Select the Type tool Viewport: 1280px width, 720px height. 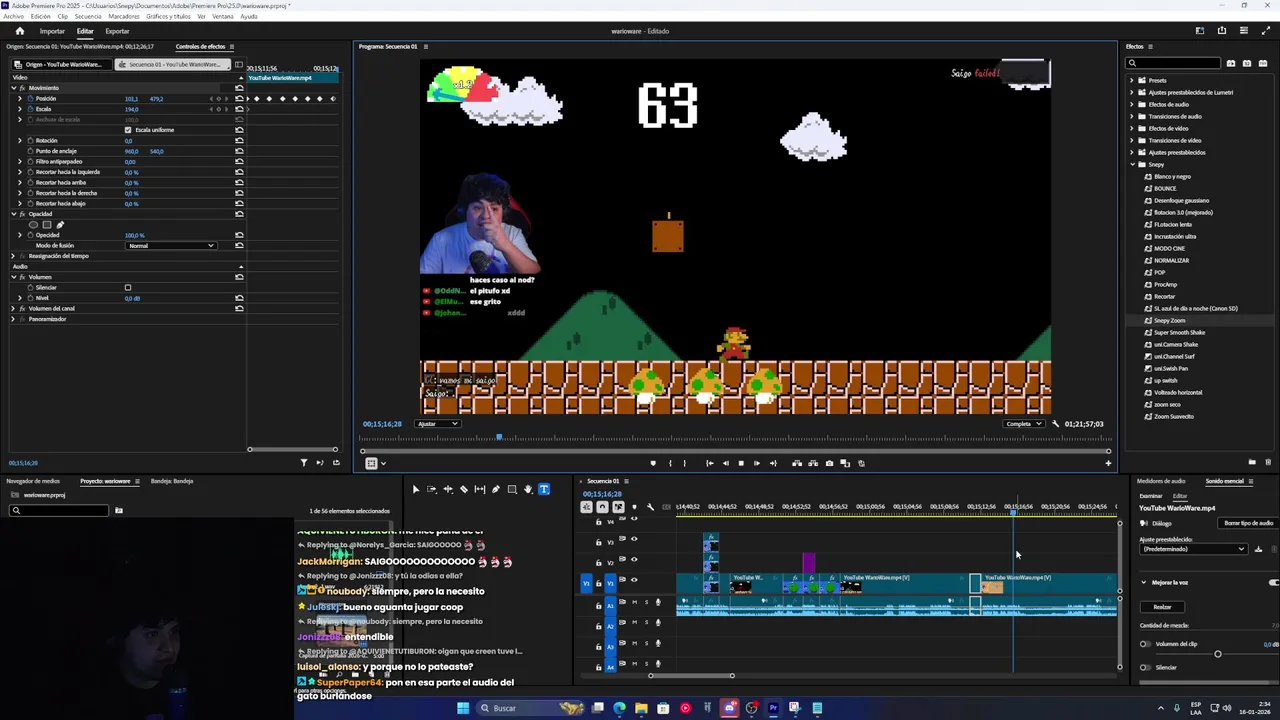pyautogui.click(x=544, y=489)
